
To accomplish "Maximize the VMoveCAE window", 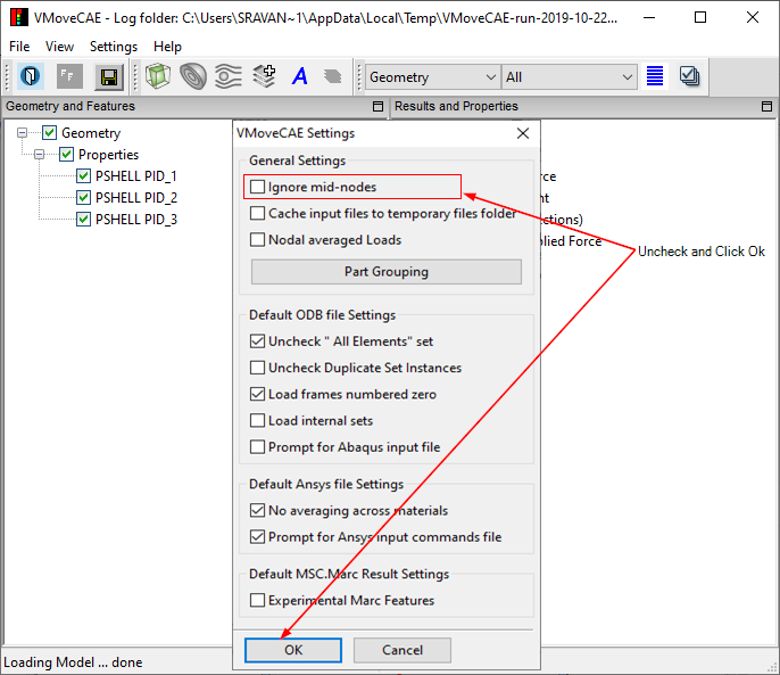I will pyautogui.click(x=700, y=17).
